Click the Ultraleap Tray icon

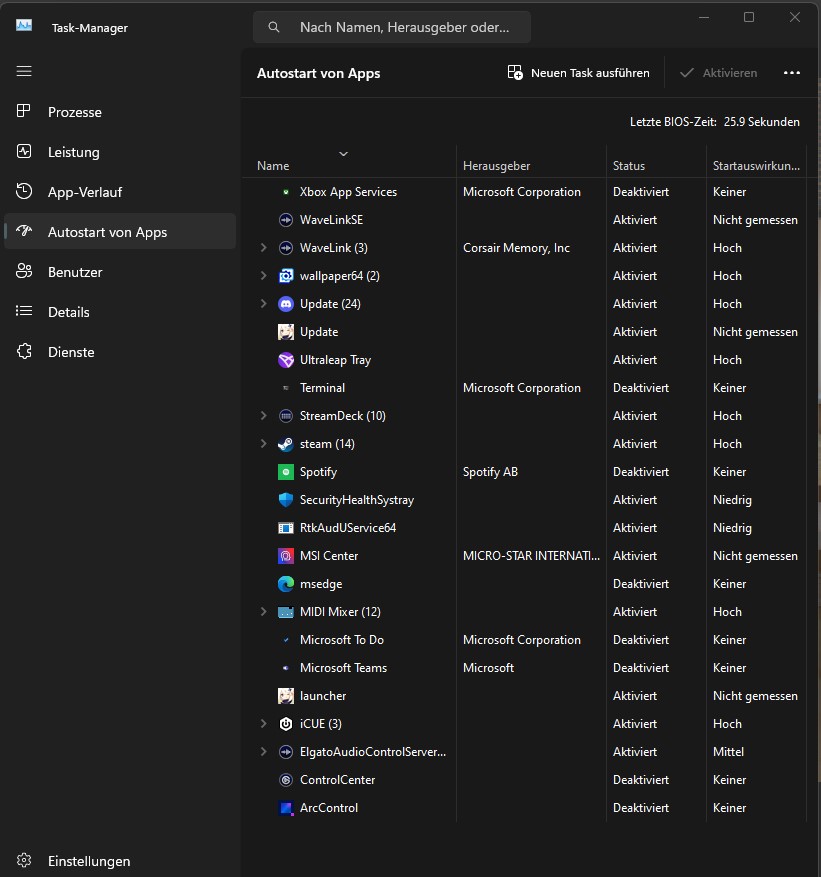[x=286, y=360]
